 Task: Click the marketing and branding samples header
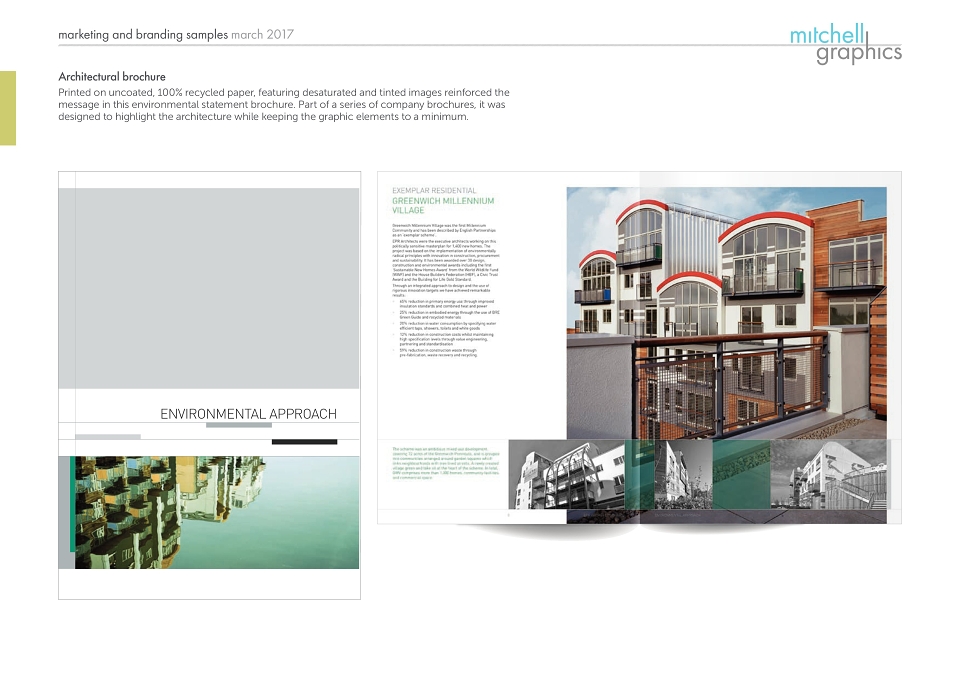coord(143,34)
